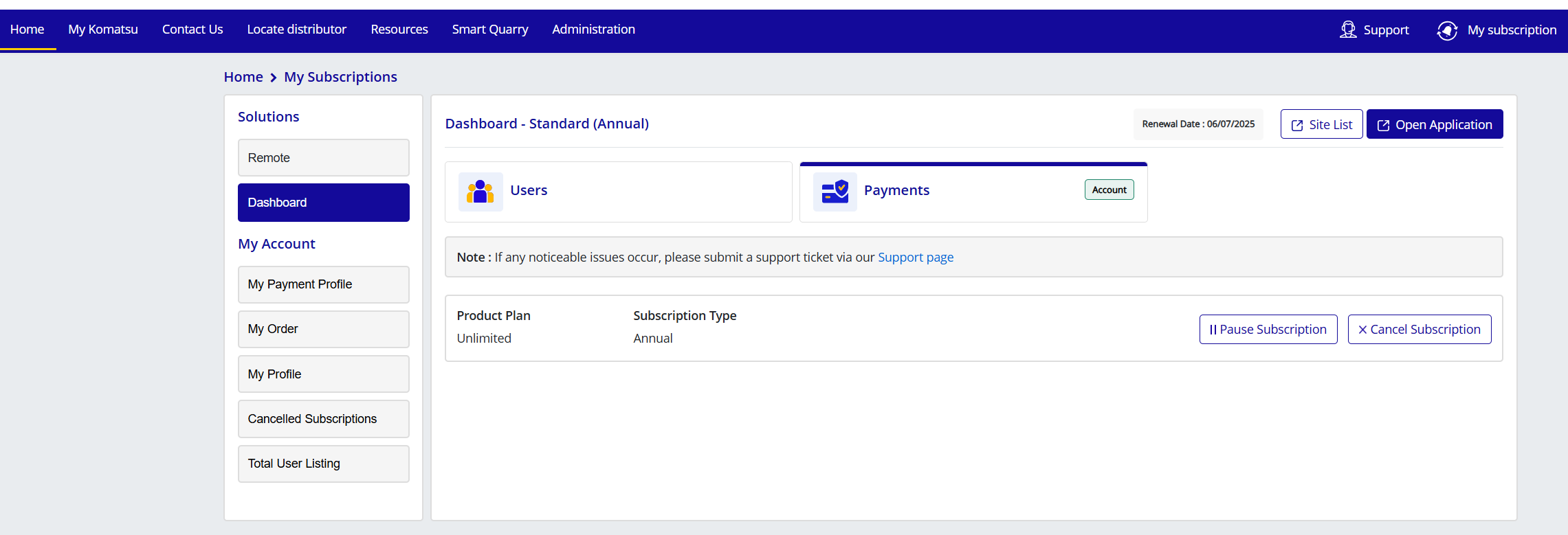Click the My subscription circular icon
Screen dimensions: 1568x535
point(1447,30)
